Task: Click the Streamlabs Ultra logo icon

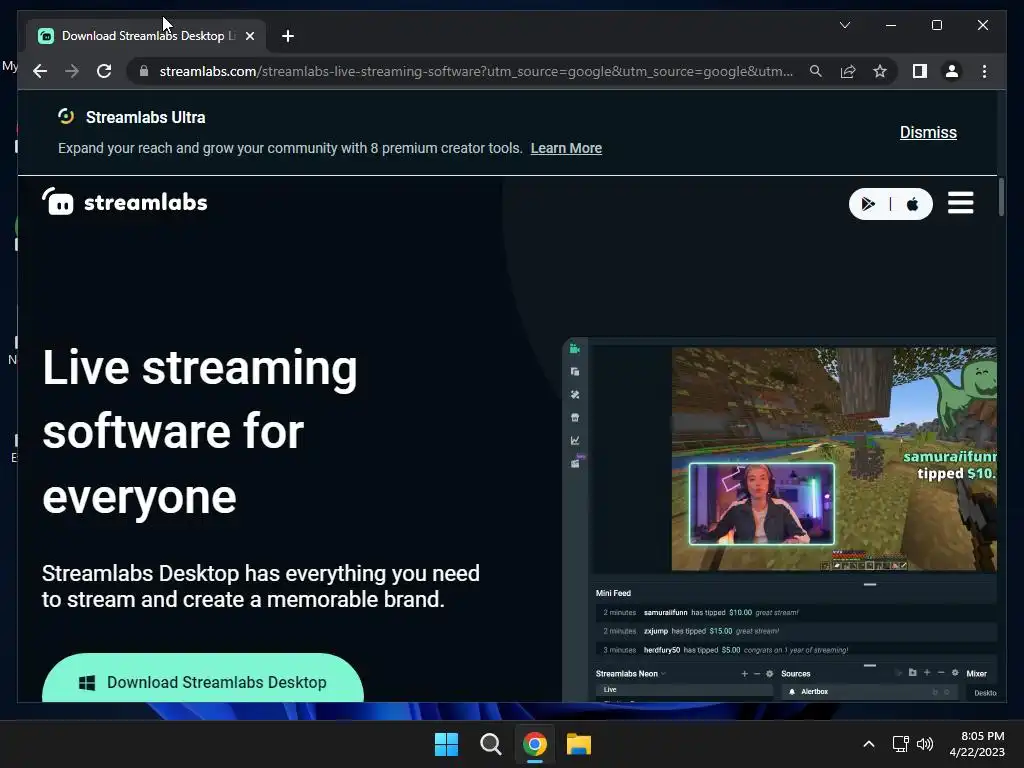Action: (x=66, y=116)
